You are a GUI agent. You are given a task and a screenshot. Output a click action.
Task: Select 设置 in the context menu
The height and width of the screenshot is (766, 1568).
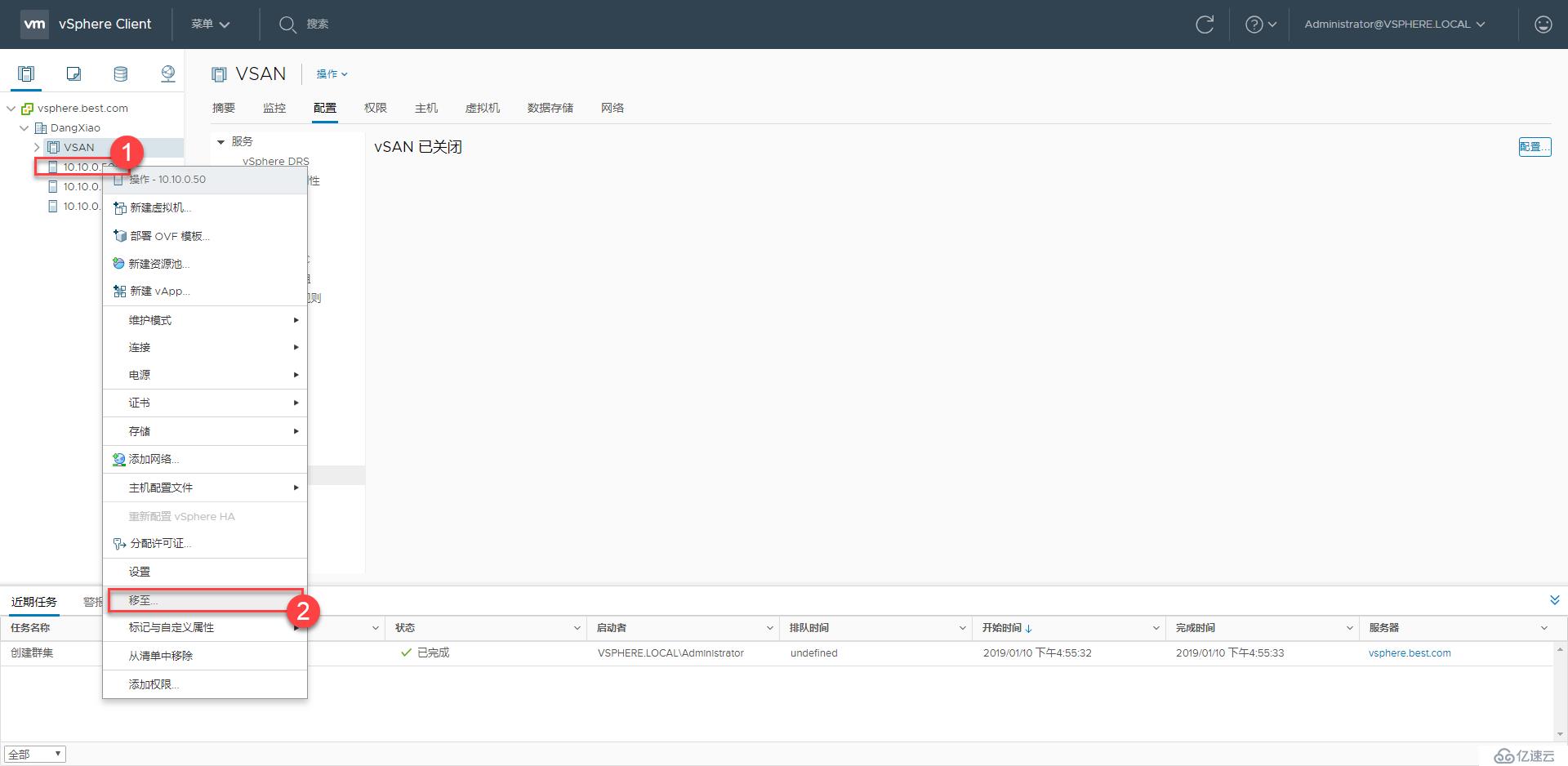click(205, 572)
